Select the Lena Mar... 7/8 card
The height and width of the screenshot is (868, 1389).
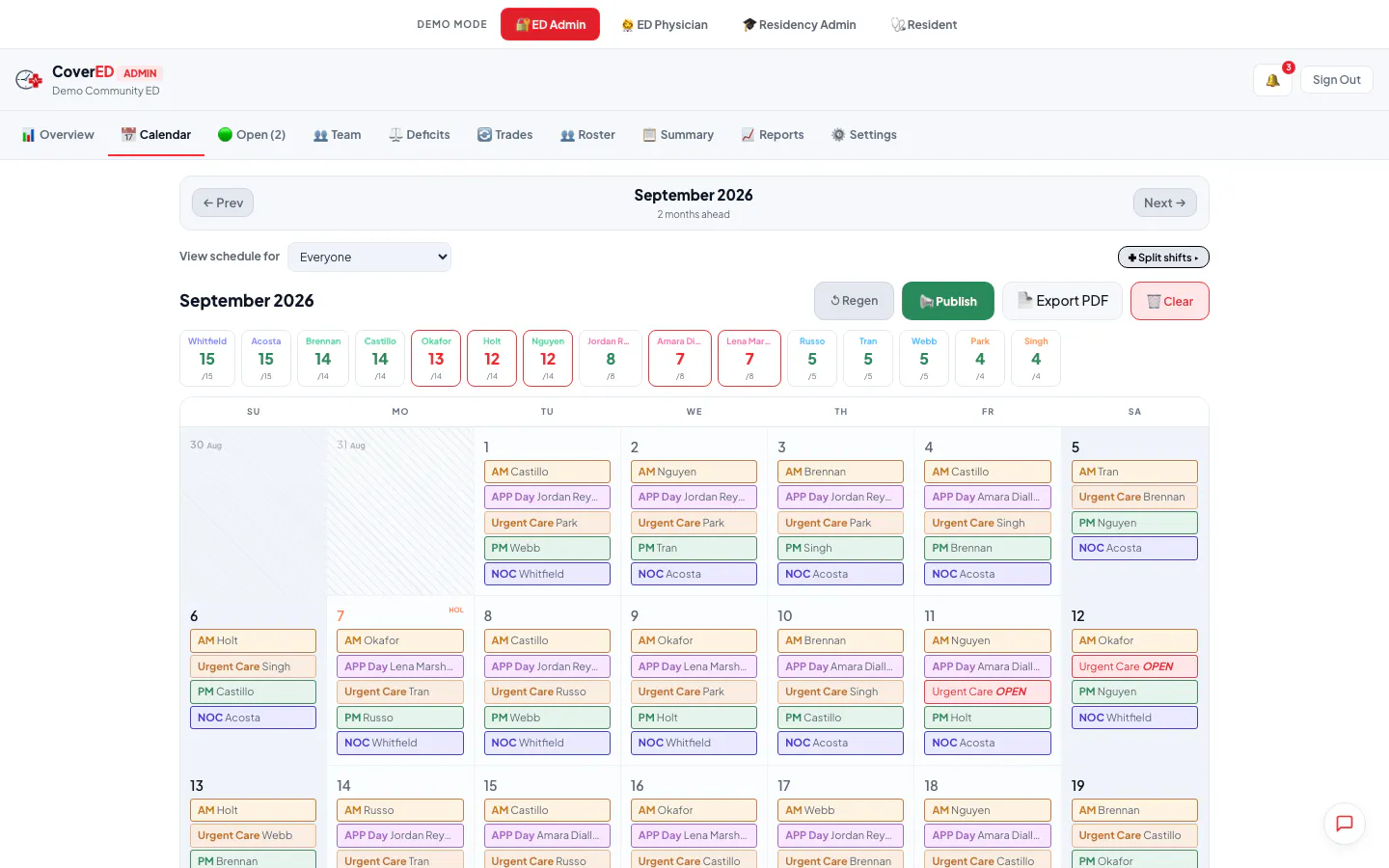(x=749, y=359)
